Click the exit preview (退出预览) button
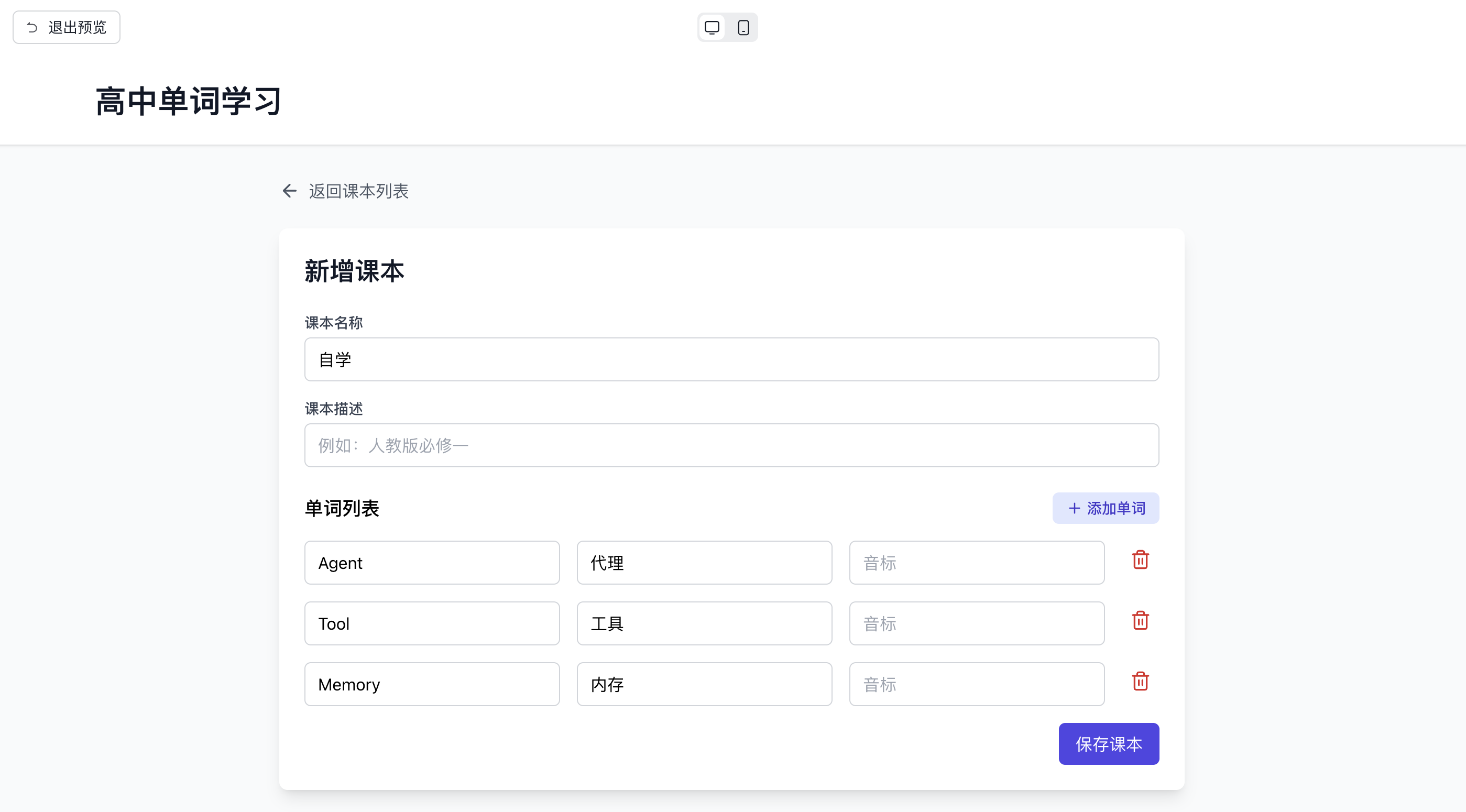Screen dimensions: 1466x812 coord(67,27)
